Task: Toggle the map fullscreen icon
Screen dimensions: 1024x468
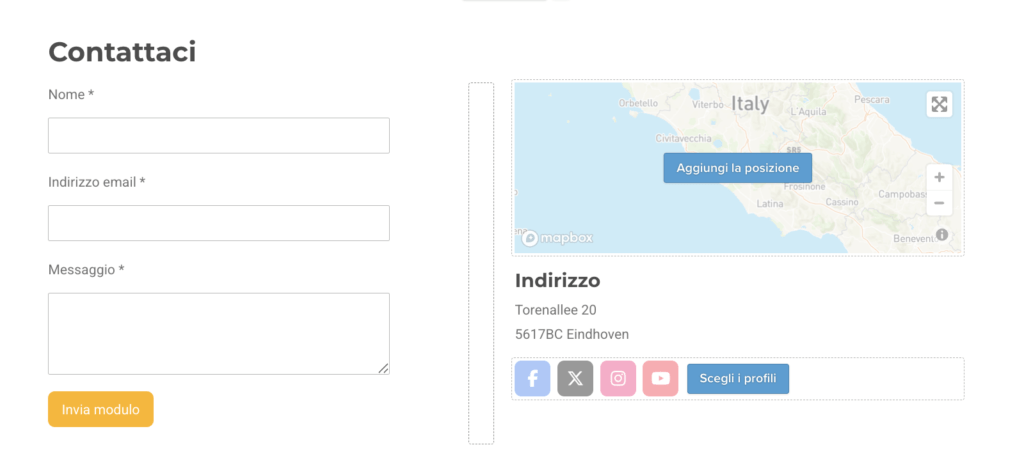Action: (939, 105)
